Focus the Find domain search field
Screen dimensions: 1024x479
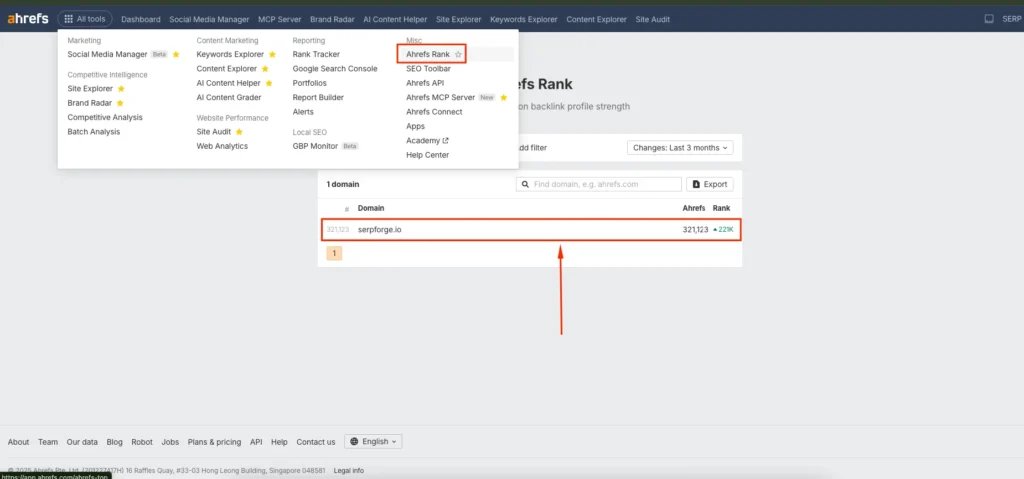(599, 184)
